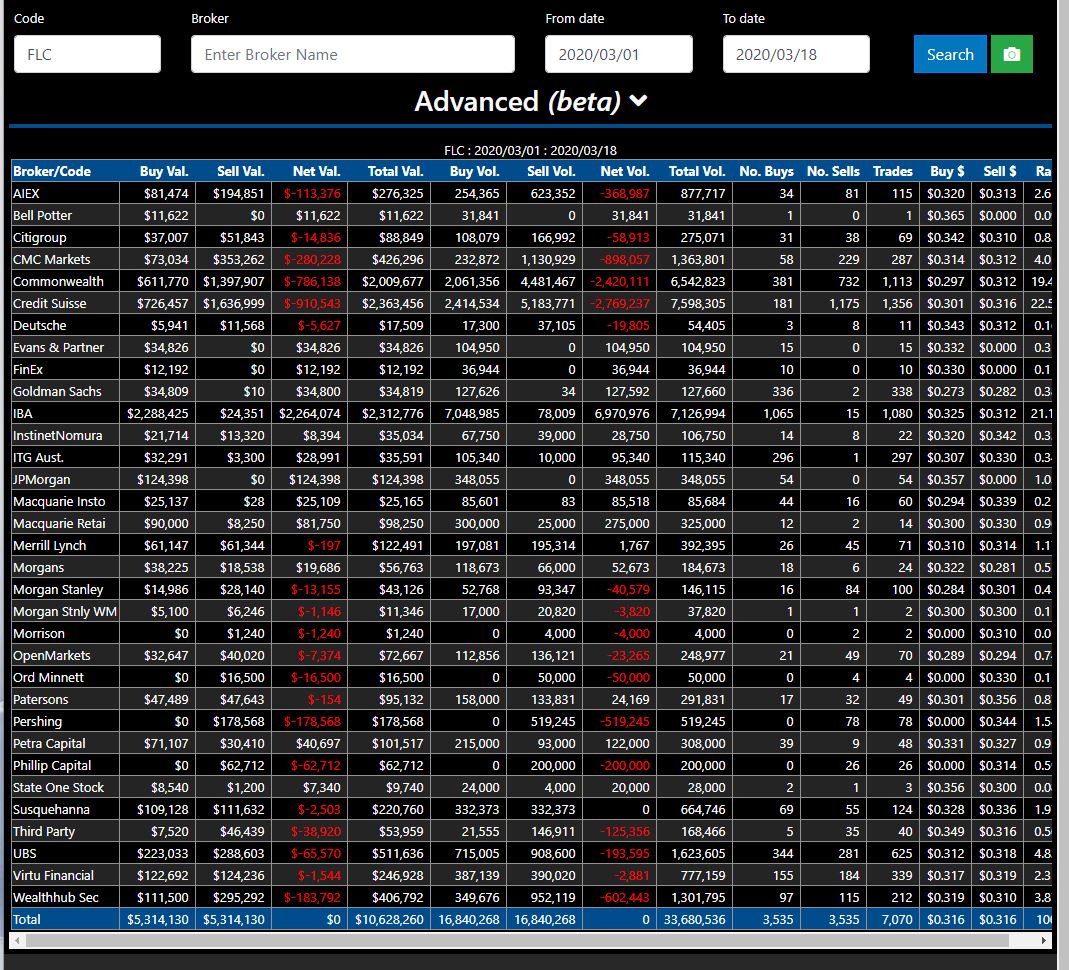The image size is (1069, 970).
Task: Sort by No. Buys column header
Action: tap(766, 171)
